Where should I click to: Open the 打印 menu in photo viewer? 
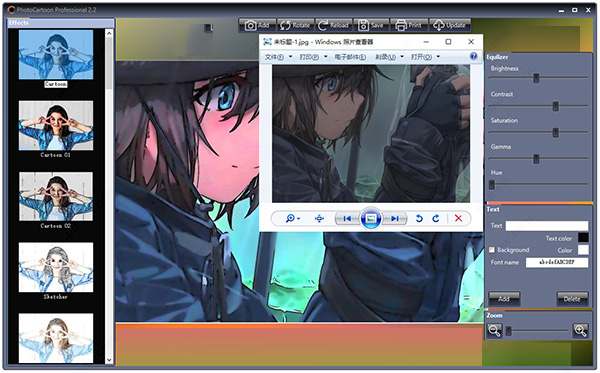(313, 57)
